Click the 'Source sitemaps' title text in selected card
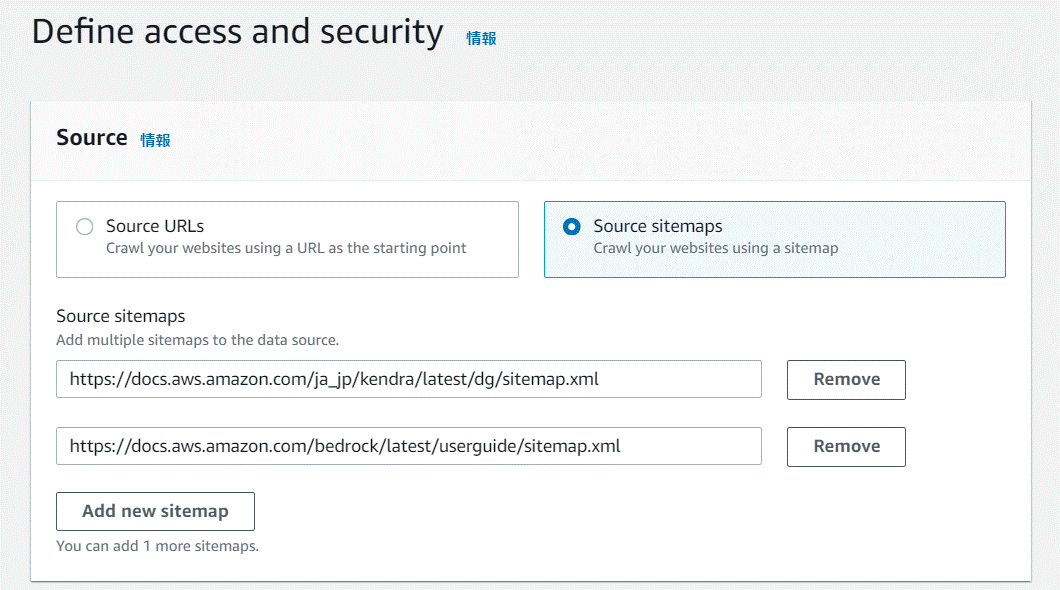The width and height of the screenshot is (1060, 590). 657,226
